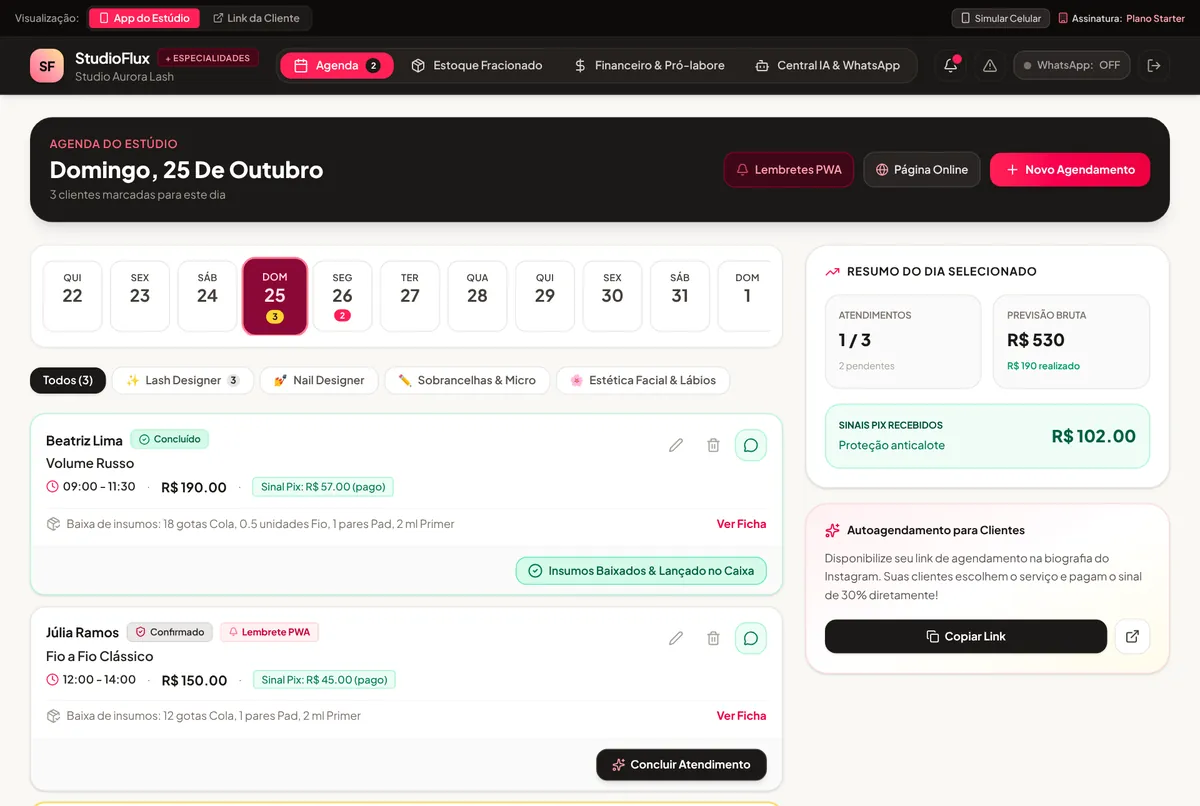Click Sinal Pix R$ 45.00 (pago) tag
Viewport: 1200px width, 806px height.
pyautogui.click(x=324, y=680)
